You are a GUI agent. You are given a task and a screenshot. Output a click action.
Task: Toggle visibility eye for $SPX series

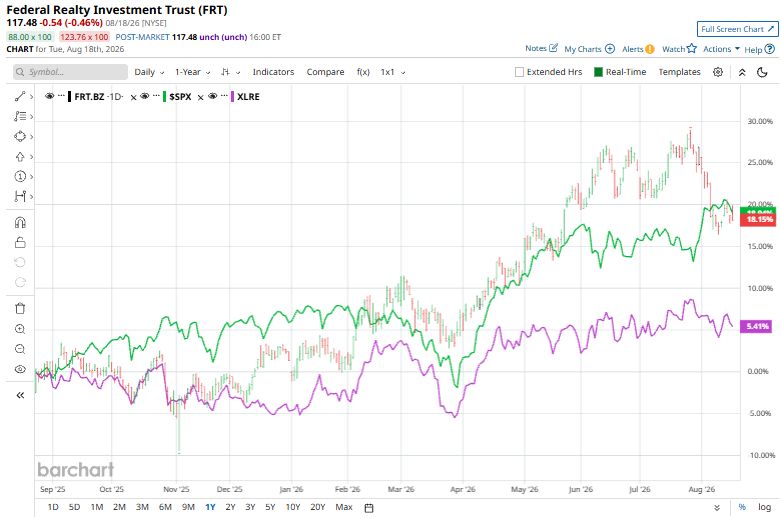[x=144, y=96]
